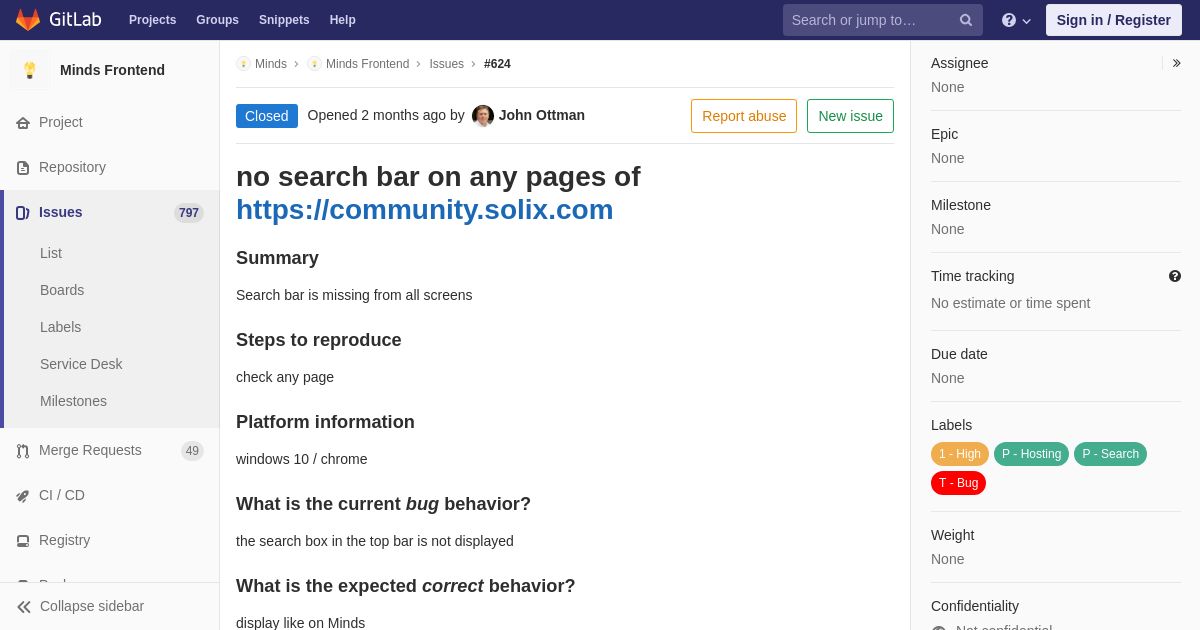Screen dimensions: 1200x630
Task: Go to Minds breadcrumb link
Action: 271,64
